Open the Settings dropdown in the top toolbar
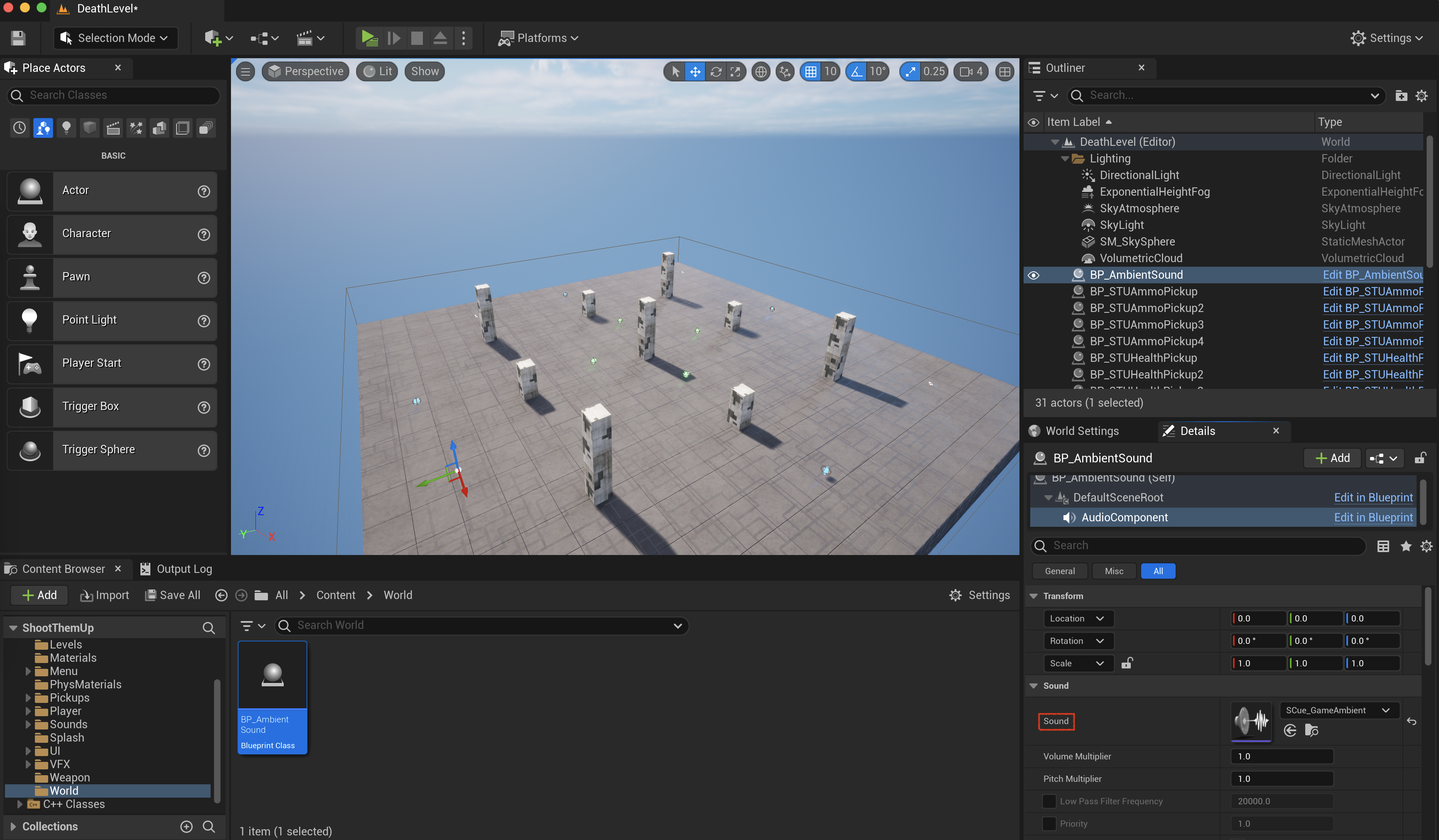Screen dimensions: 1439x840 (1386, 38)
